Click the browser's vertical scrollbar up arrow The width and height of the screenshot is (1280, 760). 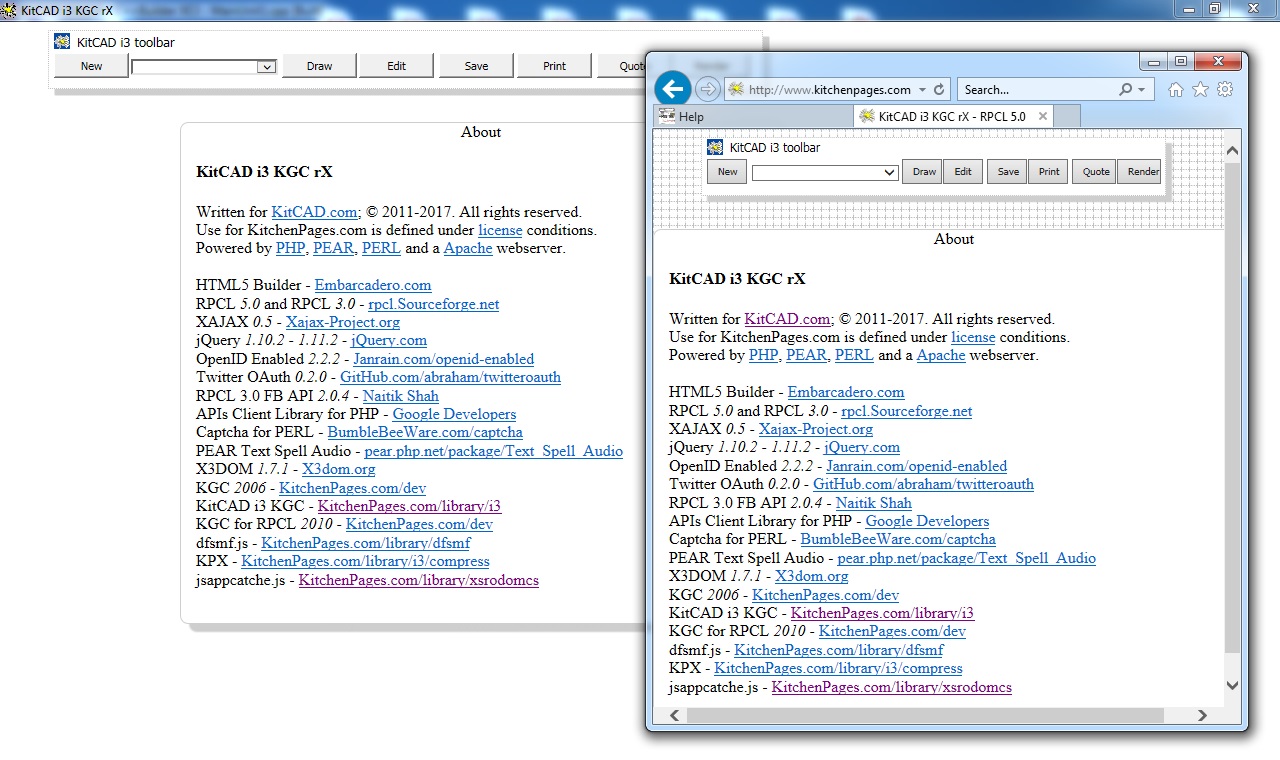pyautogui.click(x=1232, y=151)
